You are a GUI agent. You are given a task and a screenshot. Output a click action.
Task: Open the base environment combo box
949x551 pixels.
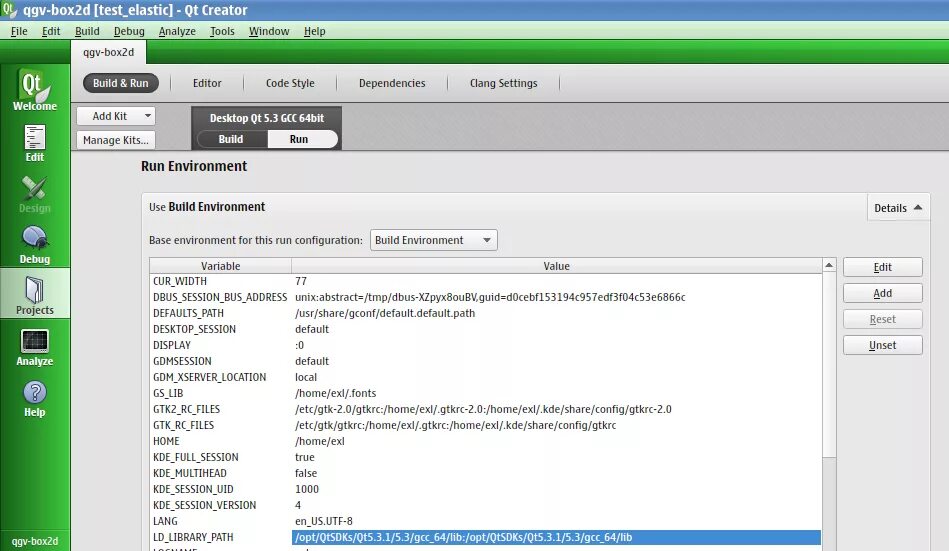point(433,240)
